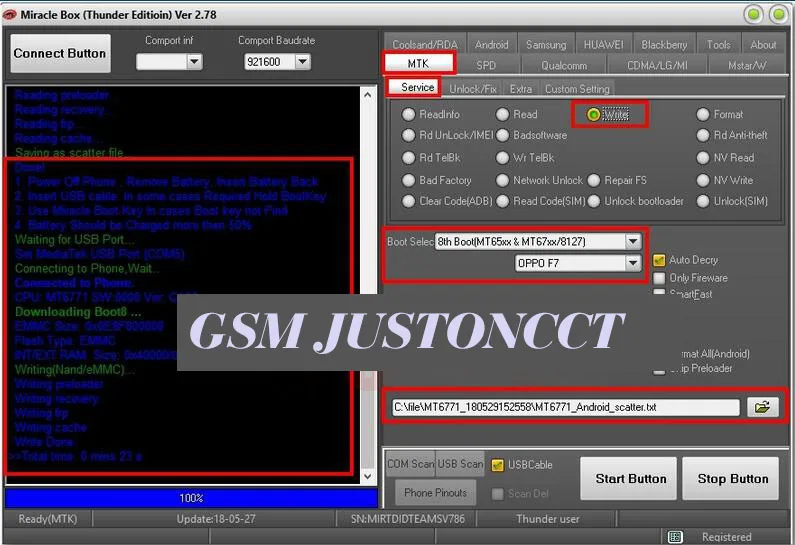Choose the Format radio button
This screenshot has height=545, width=795.
703,115
